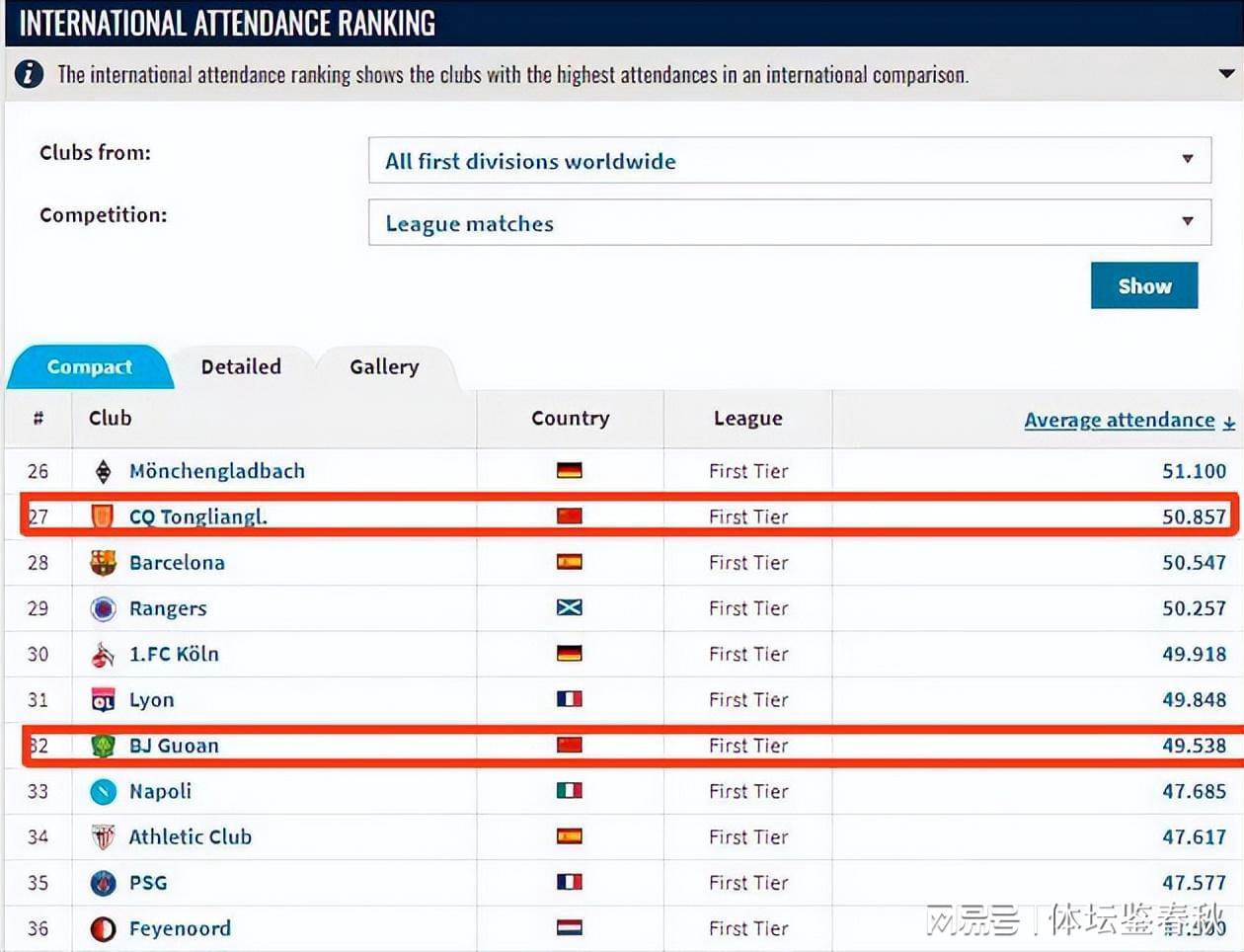Click the Napoli club crest
Image resolution: width=1244 pixels, height=952 pixels.
103,791
